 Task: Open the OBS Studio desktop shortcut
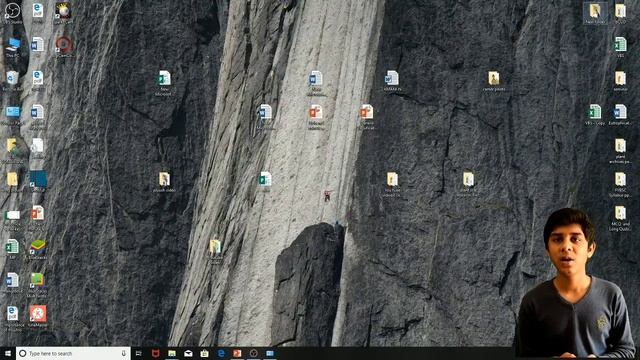12,11
